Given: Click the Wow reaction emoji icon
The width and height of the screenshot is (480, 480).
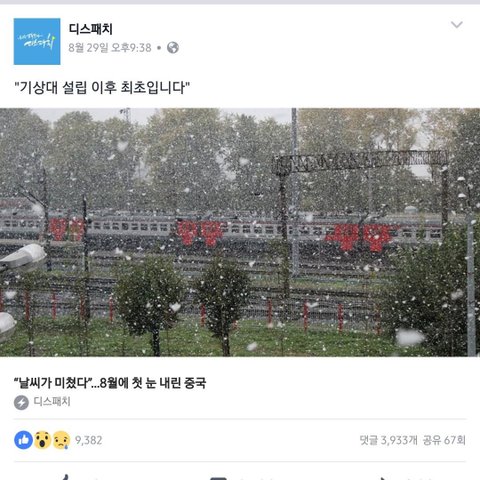Looking at the screenshot, I should click(x=43, y=440).
